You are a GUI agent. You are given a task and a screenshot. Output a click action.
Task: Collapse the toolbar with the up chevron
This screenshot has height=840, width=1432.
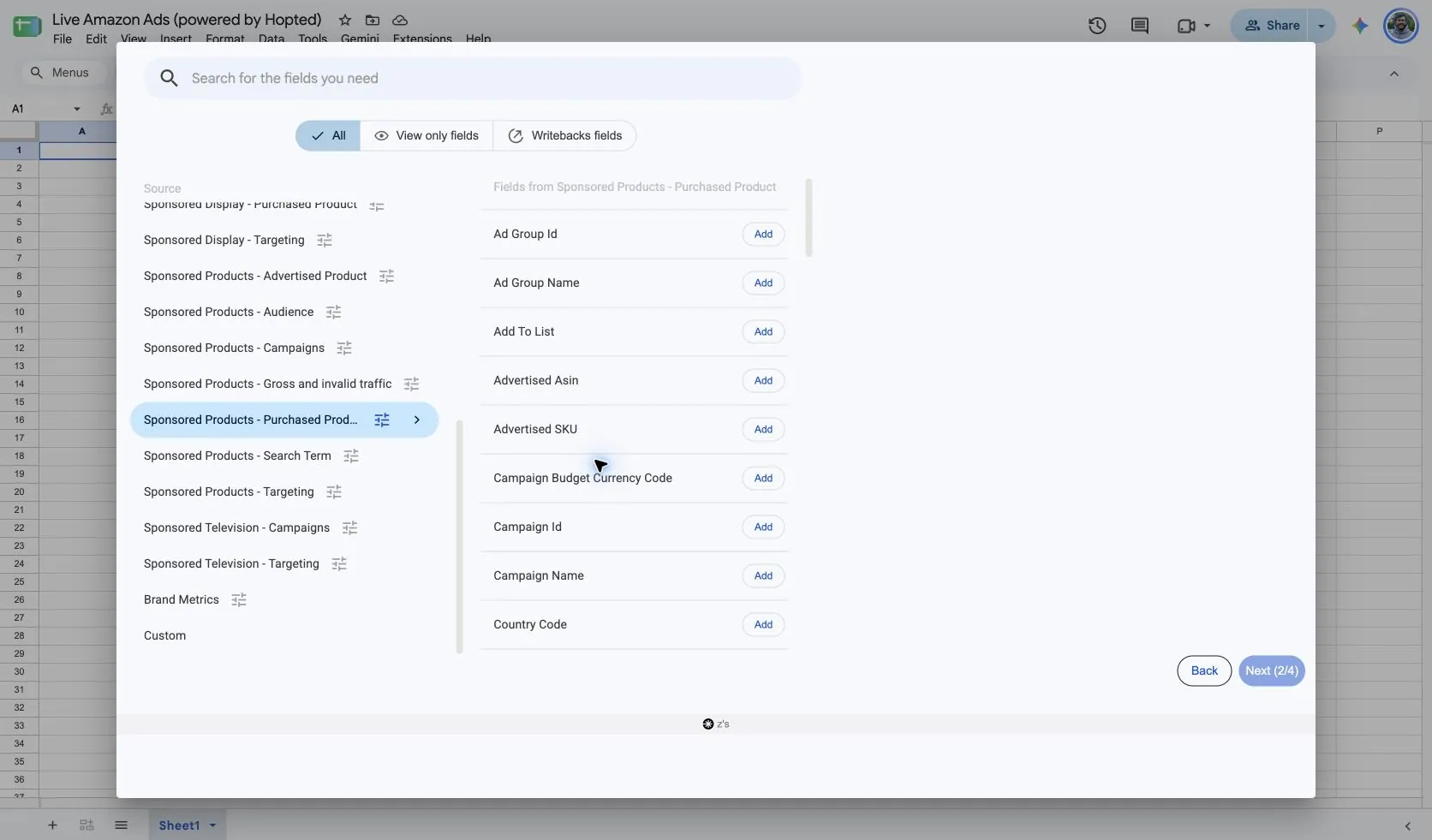coord(1394,74)
